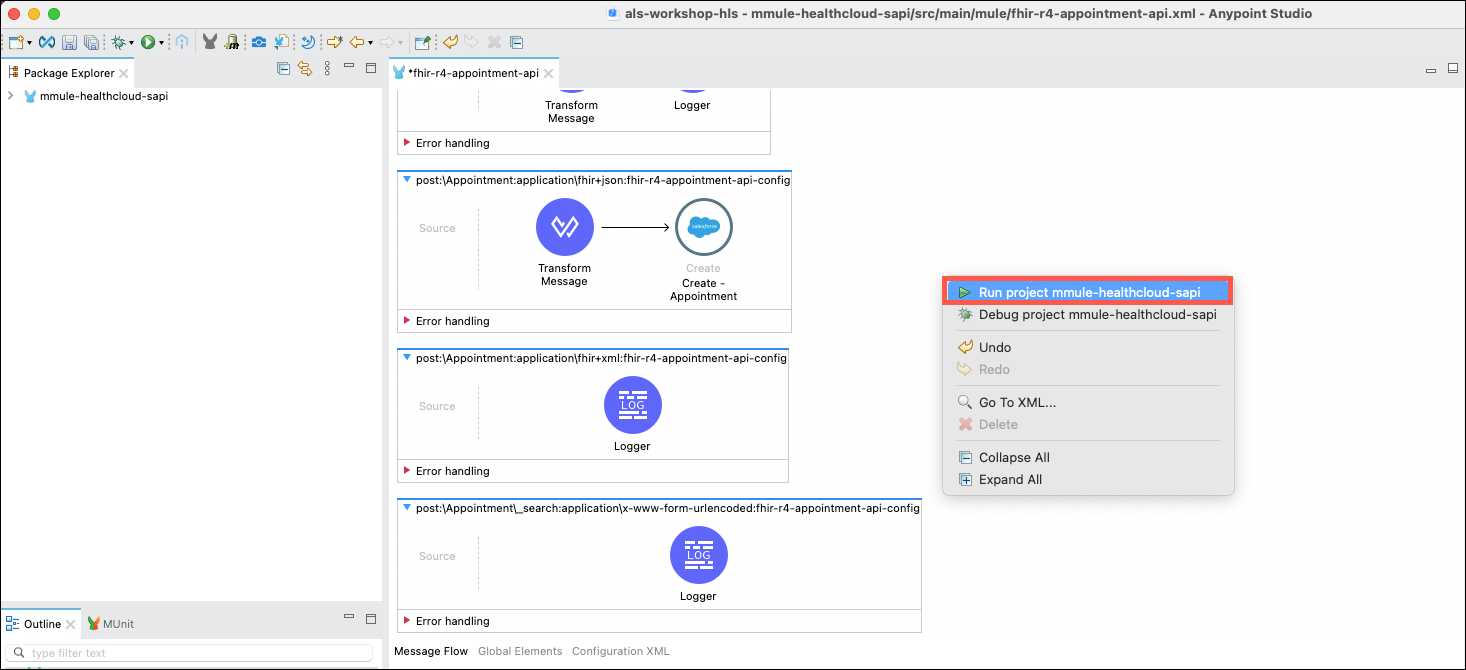1466x670 pixels.
Task: Expand Error handling under the _search flow
Action: pos(407,621)
